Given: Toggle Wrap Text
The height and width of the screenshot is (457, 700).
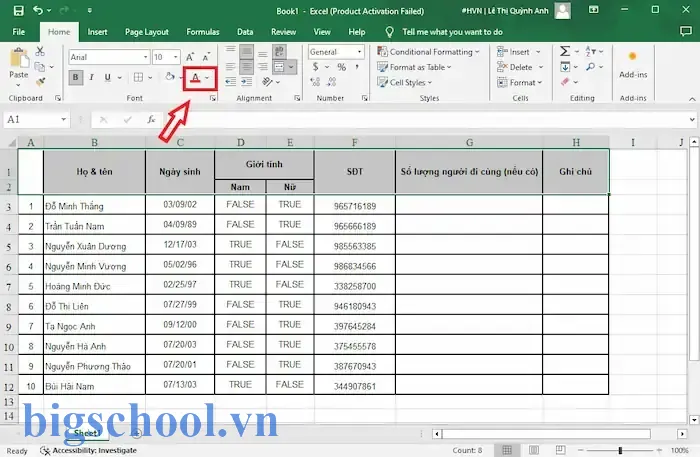Looking at the screenshot, I should pos(280,51).
